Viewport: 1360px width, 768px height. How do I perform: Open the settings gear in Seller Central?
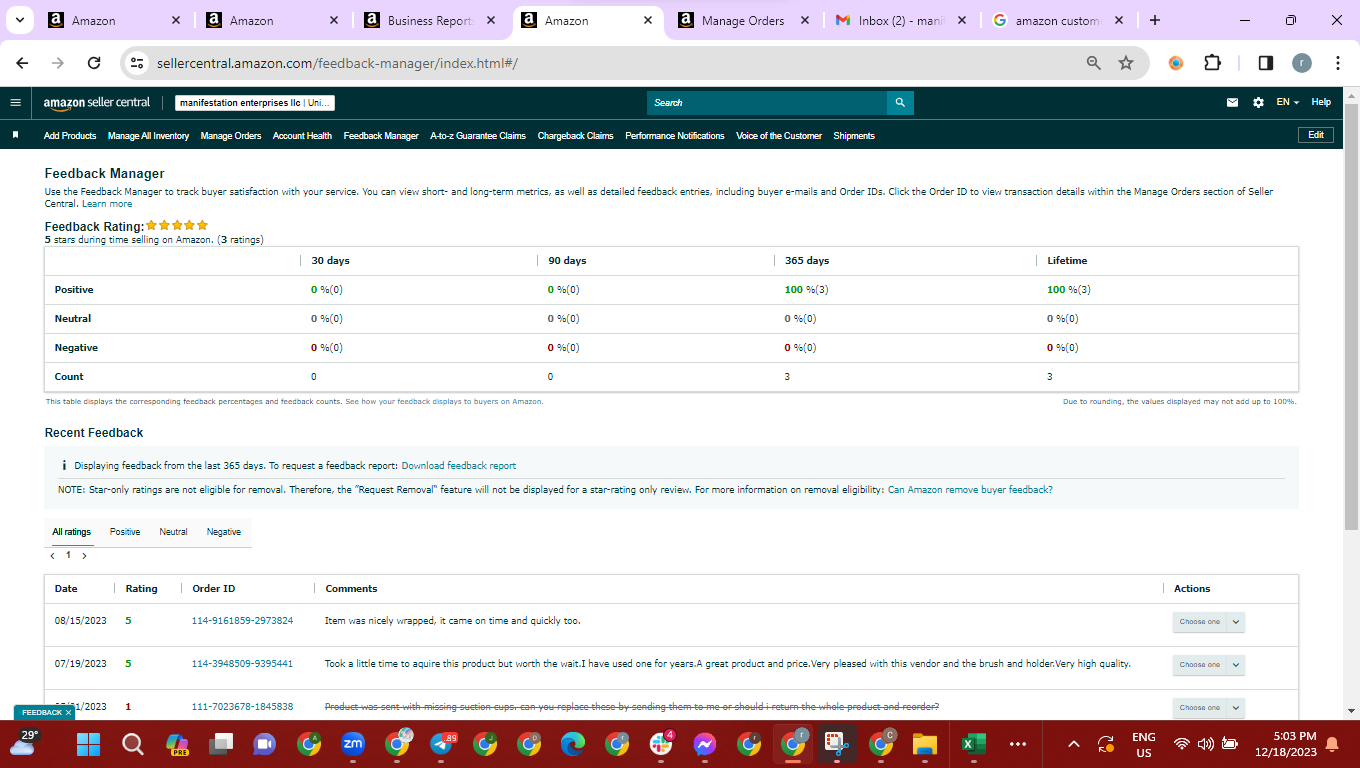(x=1258, y=102)
